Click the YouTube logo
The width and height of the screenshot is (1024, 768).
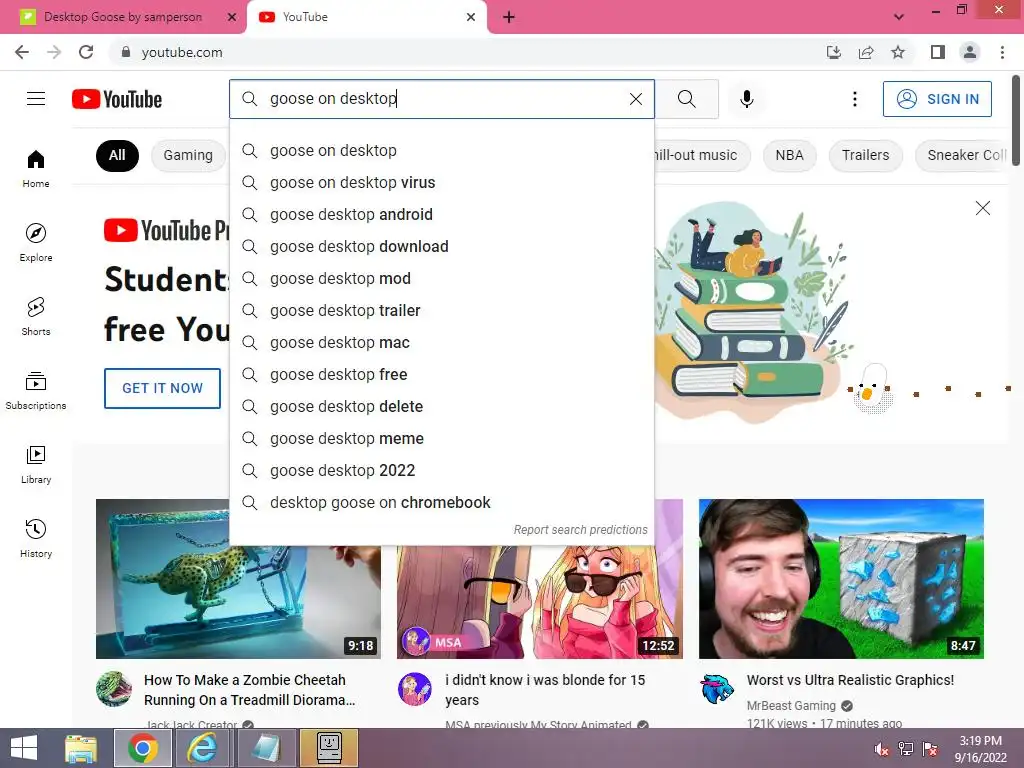tap(117, 99)
